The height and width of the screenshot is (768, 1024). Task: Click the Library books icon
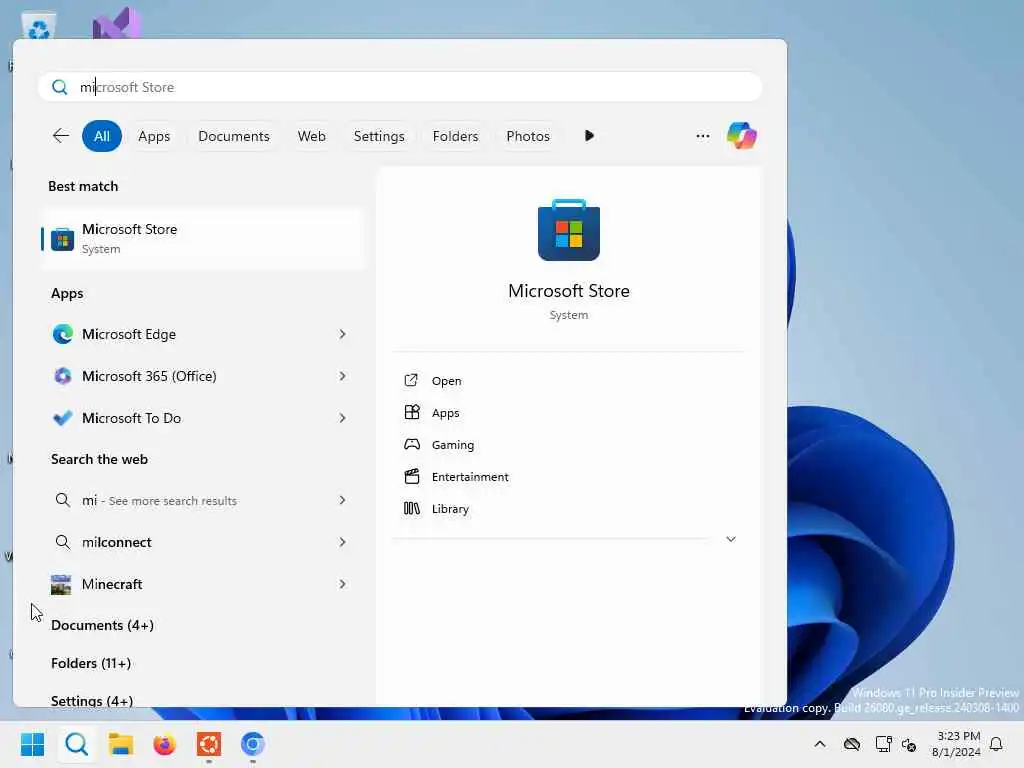click(x=412, y=508)
